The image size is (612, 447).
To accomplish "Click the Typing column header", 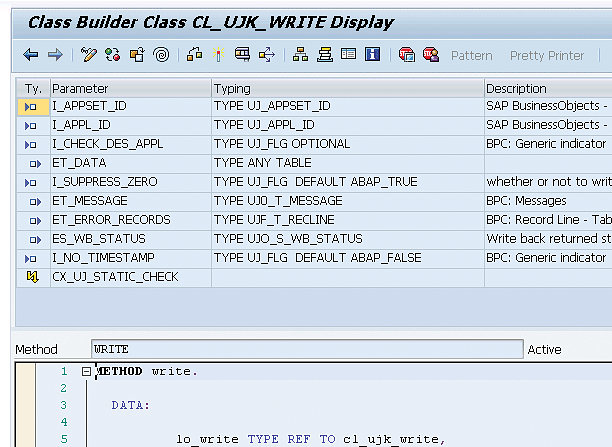I will coord(348,89).
